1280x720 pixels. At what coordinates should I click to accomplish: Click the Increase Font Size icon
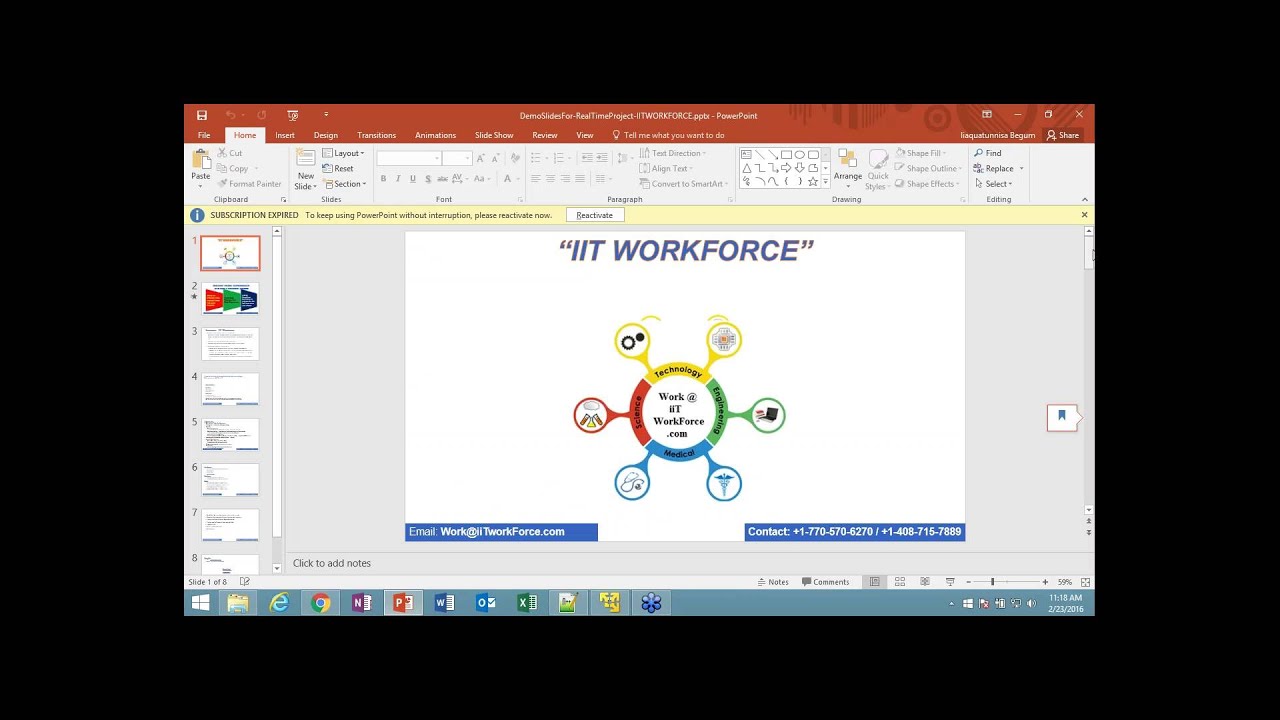(481, 158)
